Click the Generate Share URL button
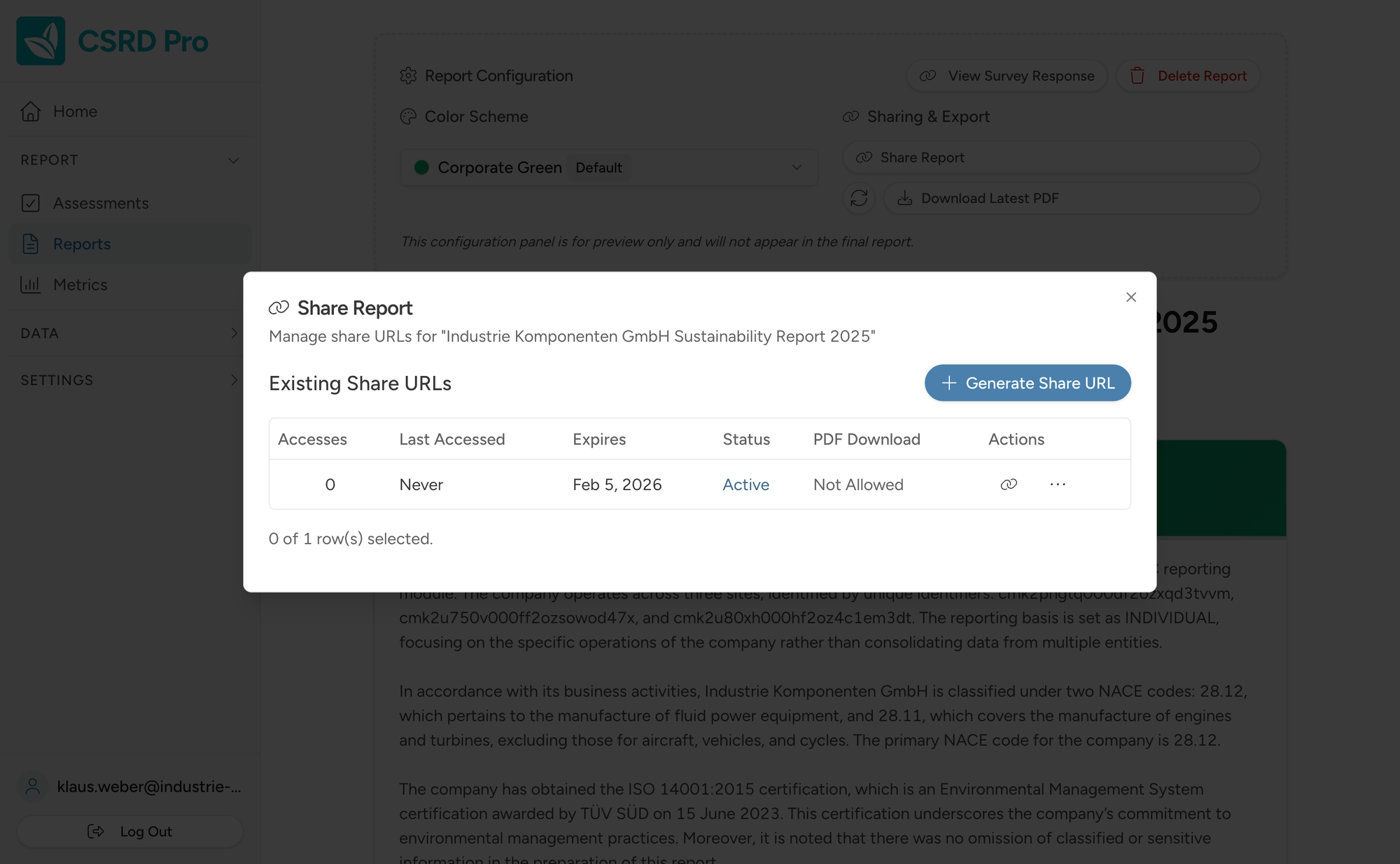The image size is (1400, 864). pos(1027,383)
